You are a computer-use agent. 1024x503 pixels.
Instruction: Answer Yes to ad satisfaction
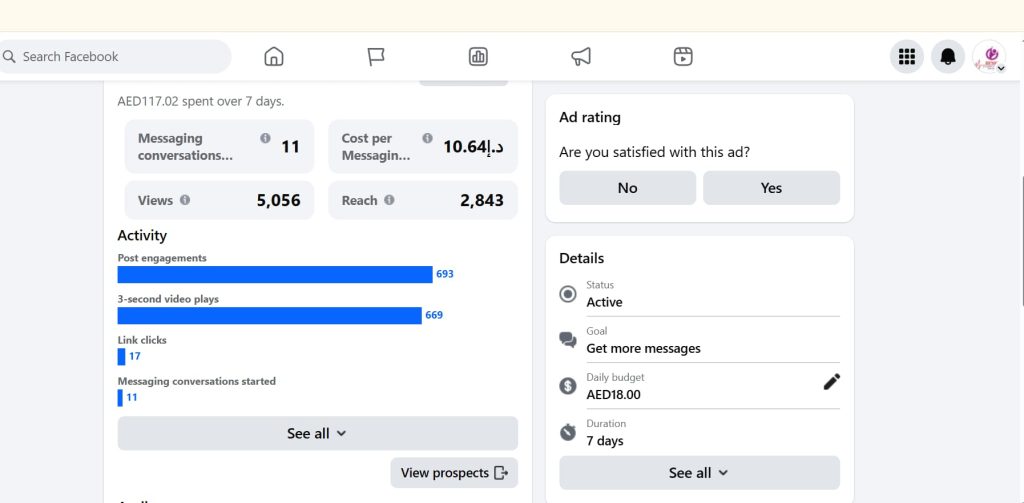tap(771, 188)
